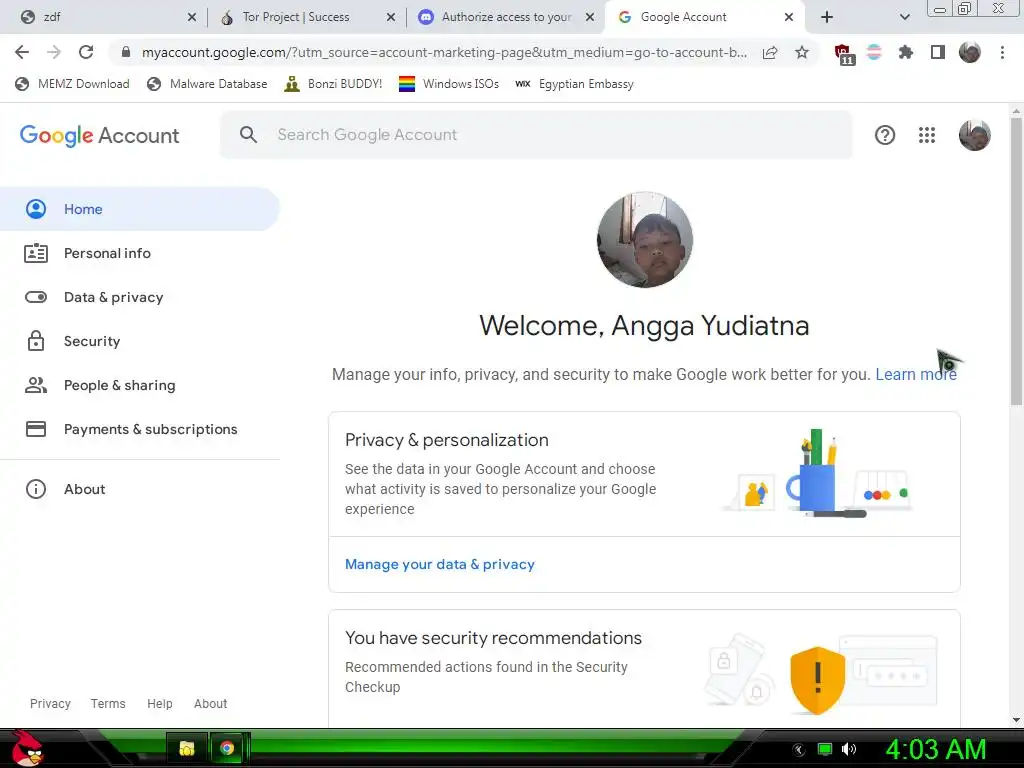The image size is (1024, 768).
Task: Click the page vertical scrollbar
Action: coord(1016,261)
